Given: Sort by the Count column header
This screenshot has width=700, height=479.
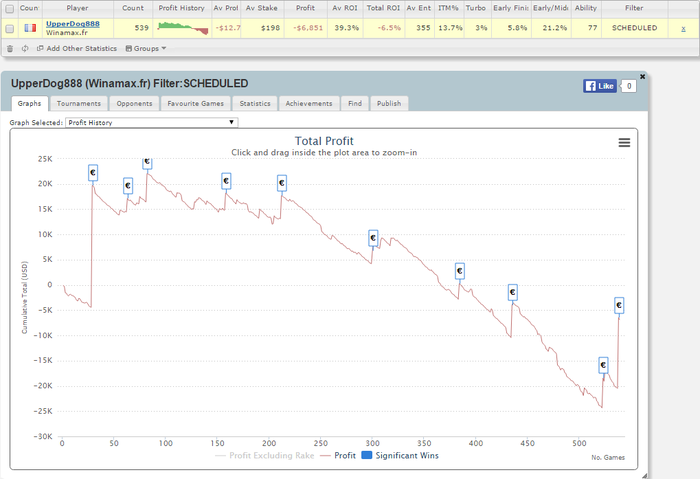Looking at the screenshot, I should [133, 8].
